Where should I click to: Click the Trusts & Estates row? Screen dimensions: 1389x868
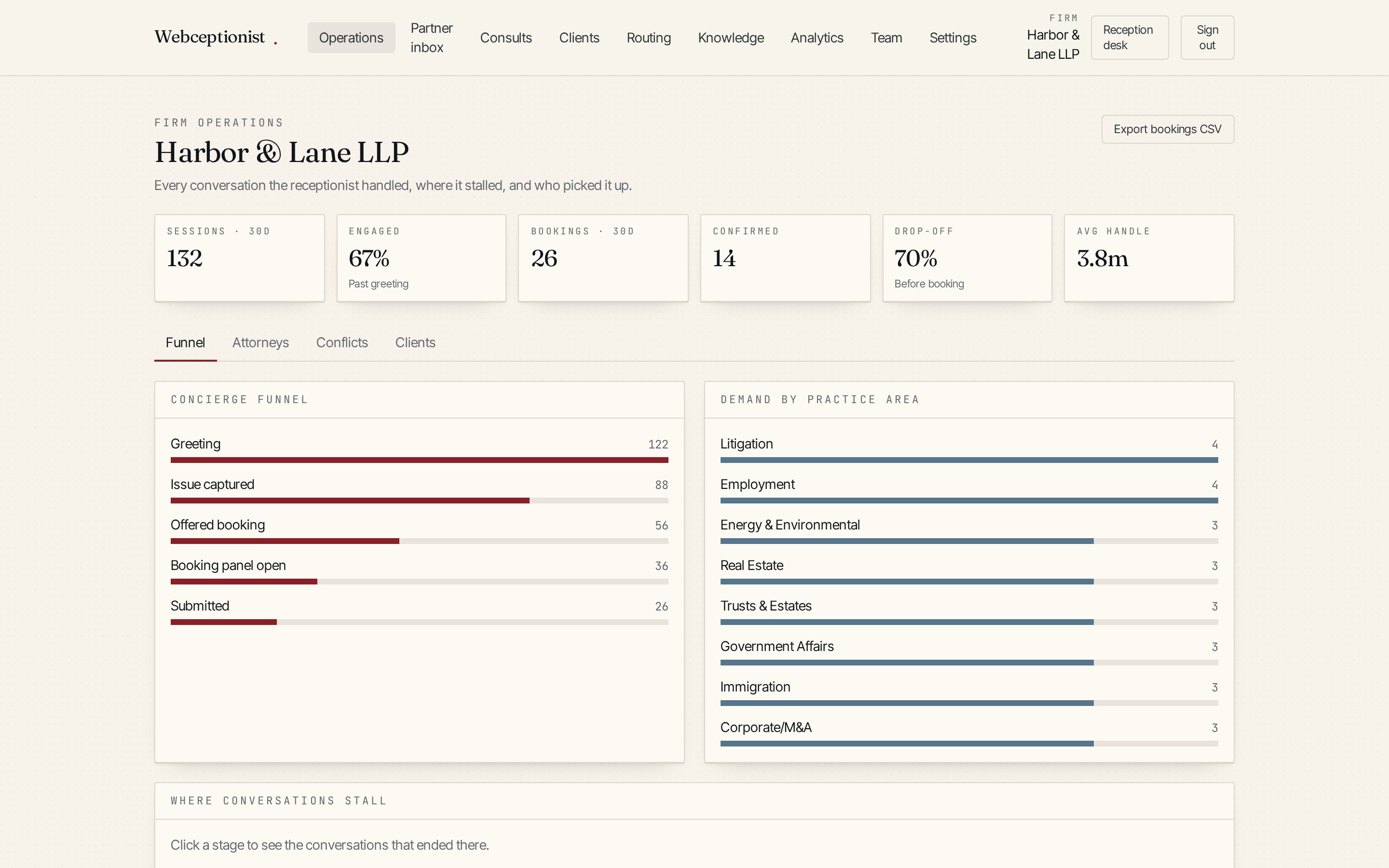(x=969, y=611)
